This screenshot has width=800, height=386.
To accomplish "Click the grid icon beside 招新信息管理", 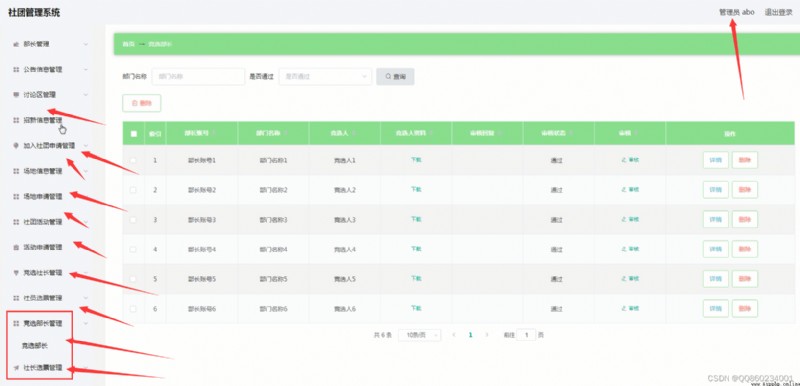I will (15, 120).
